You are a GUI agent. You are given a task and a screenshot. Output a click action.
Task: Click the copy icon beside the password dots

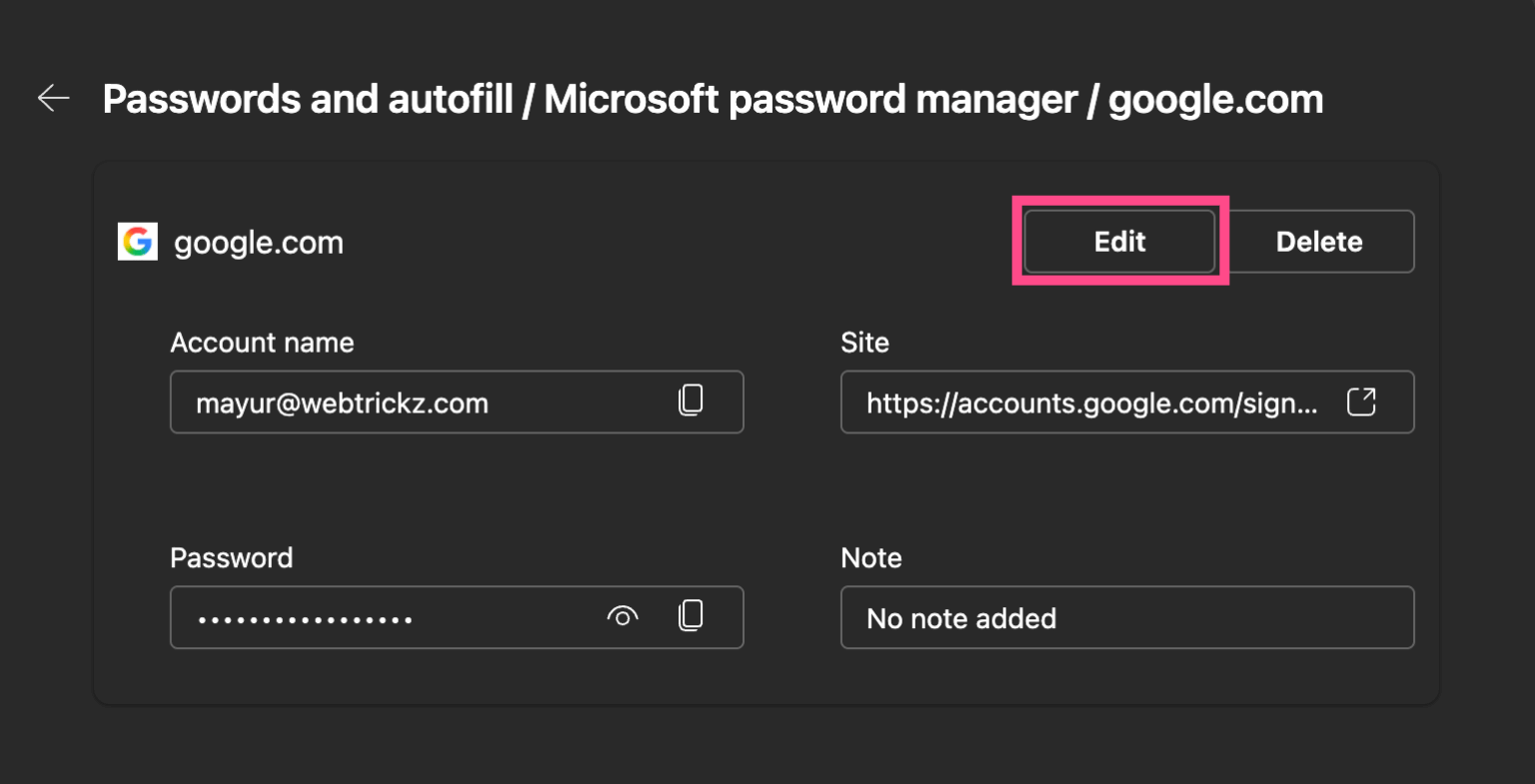click(x=691, y=616)
